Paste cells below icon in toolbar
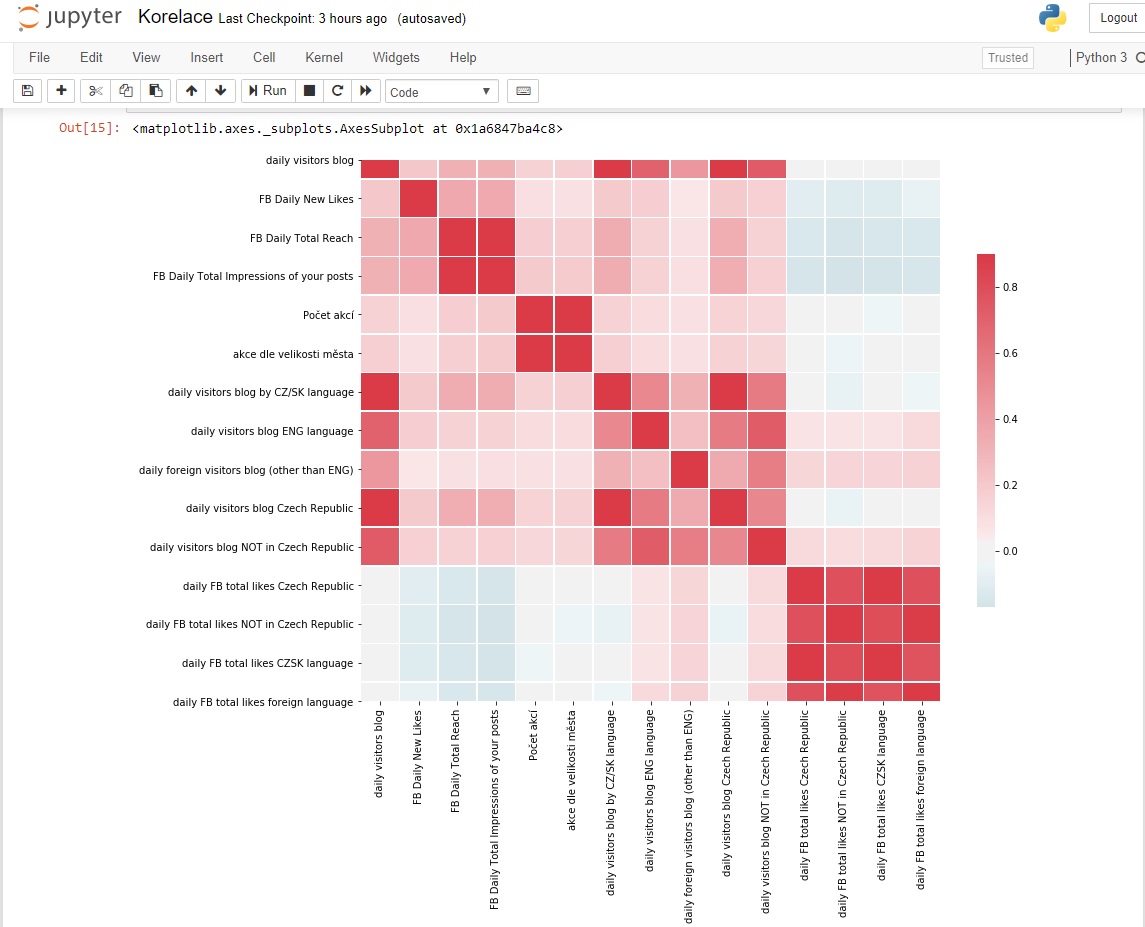This screenshot has width=1145, height=927. 155,91
